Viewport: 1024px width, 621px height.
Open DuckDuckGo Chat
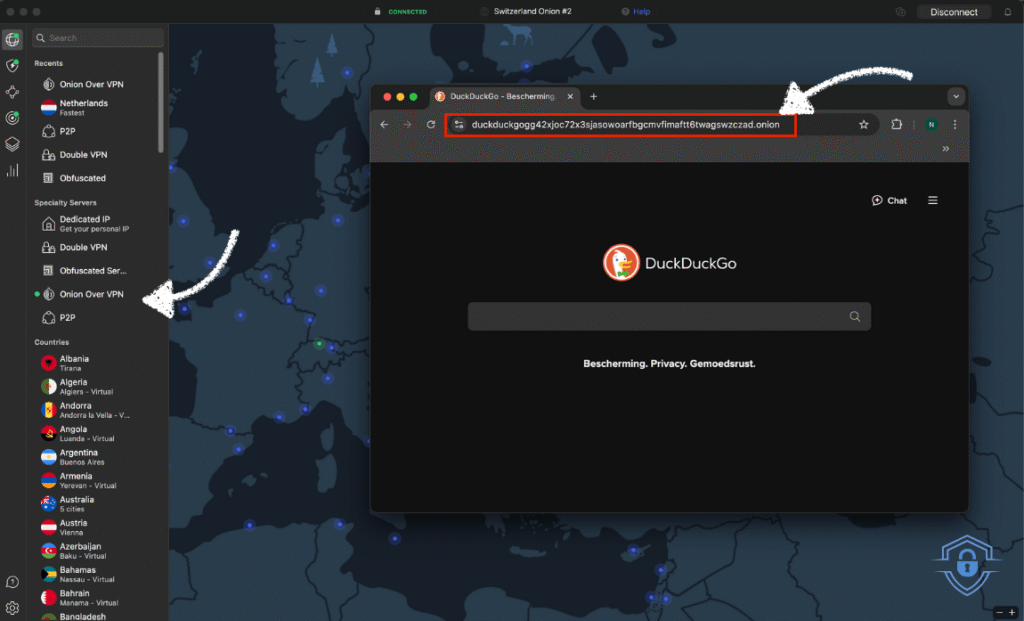(x=889, y=200)
